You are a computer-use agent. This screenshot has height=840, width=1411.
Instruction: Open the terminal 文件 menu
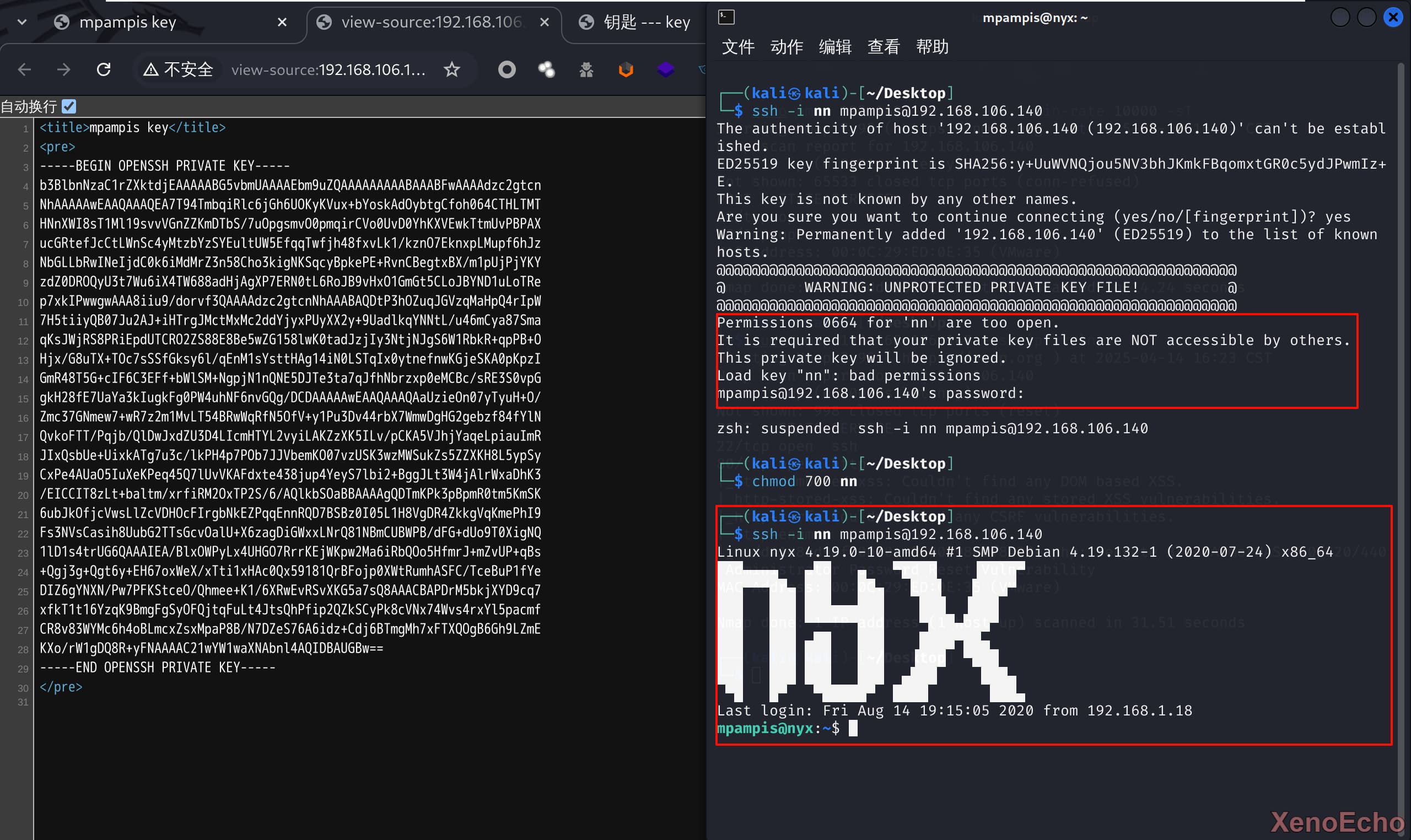coord(737,46)
